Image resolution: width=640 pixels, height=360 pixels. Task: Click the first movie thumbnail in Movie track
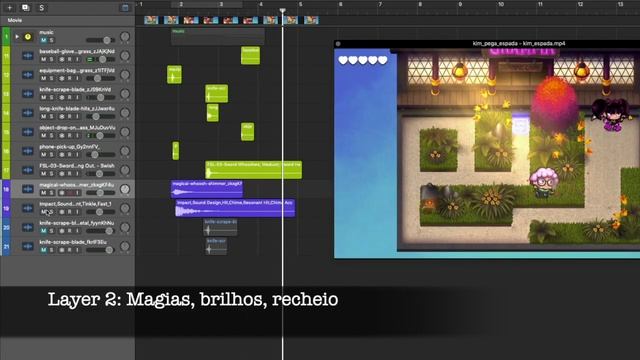pos(151,20)
